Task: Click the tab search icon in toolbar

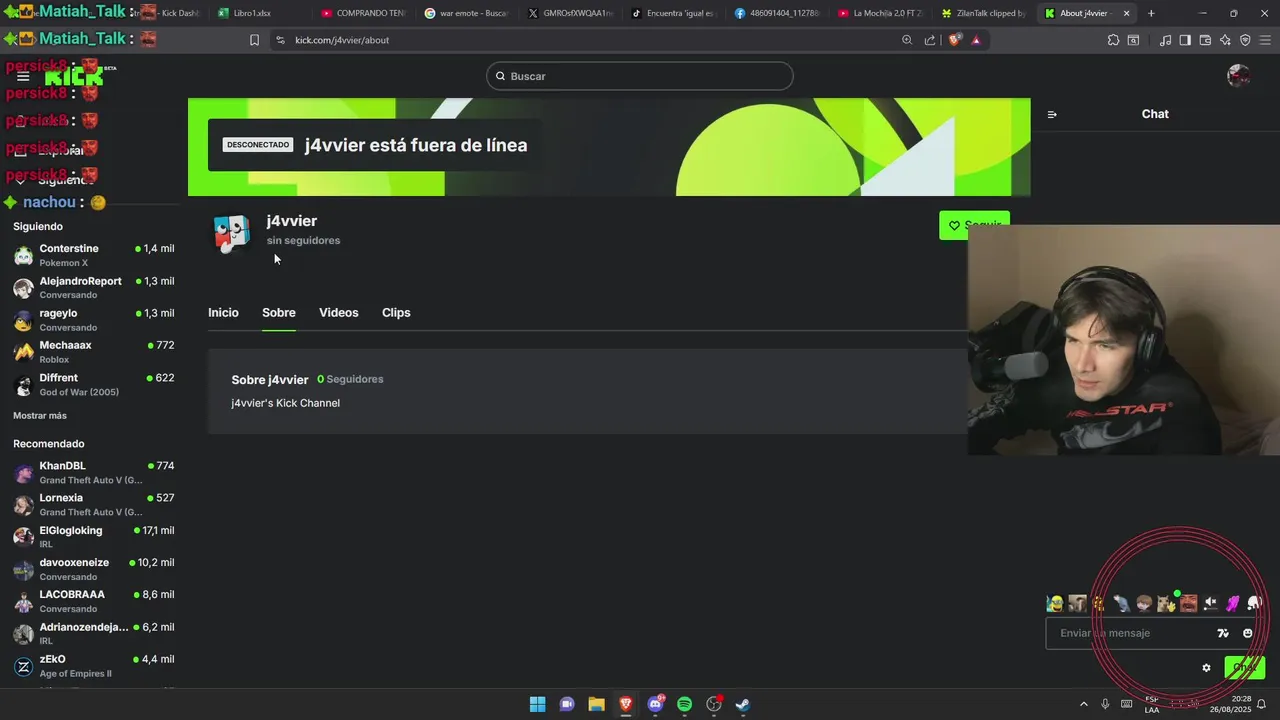Action: tap(1133, 40)
